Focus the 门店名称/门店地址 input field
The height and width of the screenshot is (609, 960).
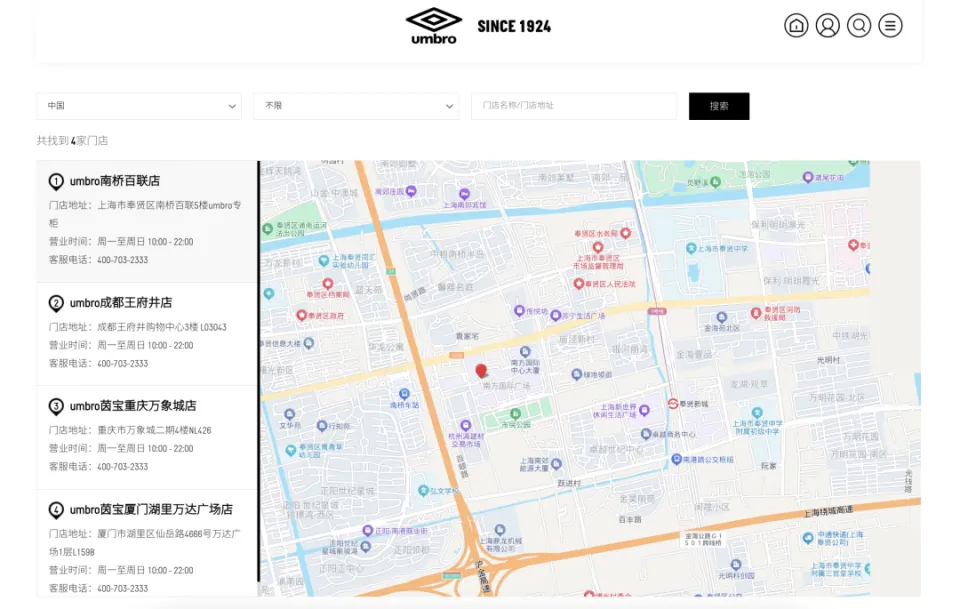tap(574, 106)
